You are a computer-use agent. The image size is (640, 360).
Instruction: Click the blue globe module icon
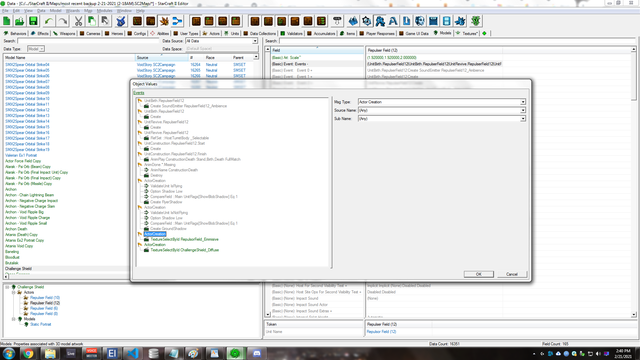coord(420,21)
